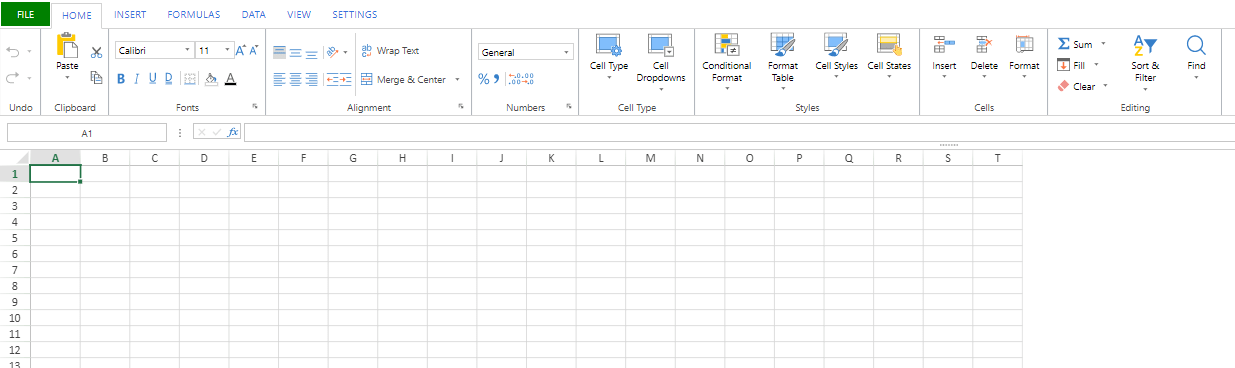Click the Decrease Indent icon
The height and width of the screenshot is (368, 1235).
click(x=332, y=79)
